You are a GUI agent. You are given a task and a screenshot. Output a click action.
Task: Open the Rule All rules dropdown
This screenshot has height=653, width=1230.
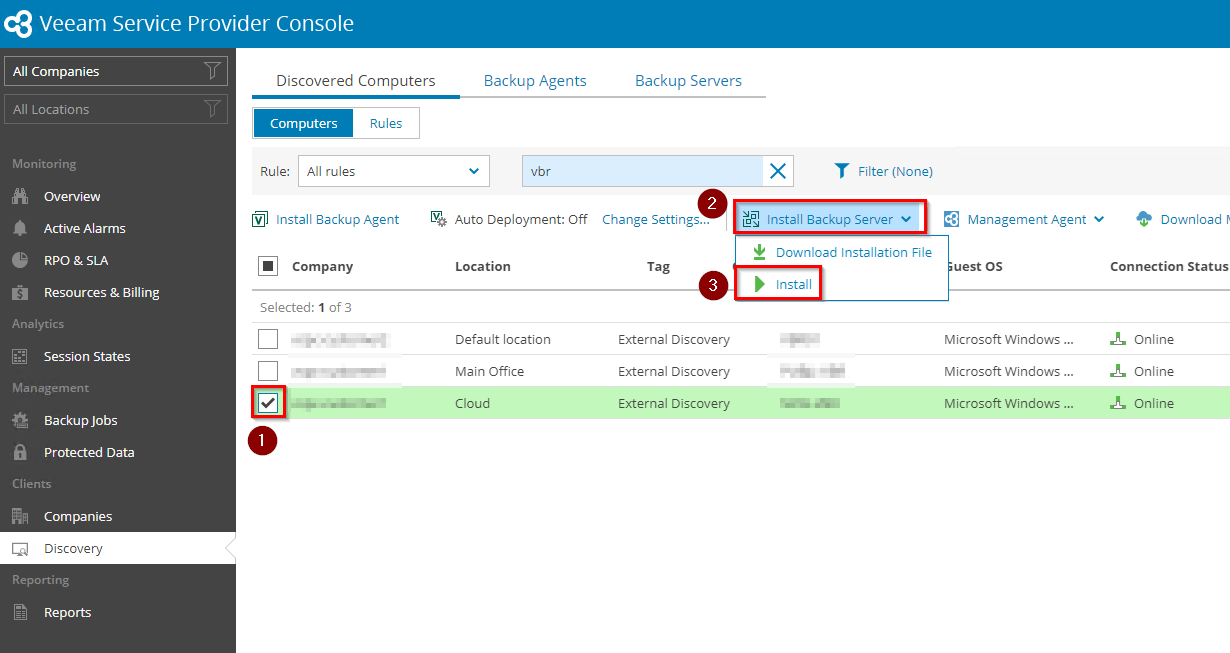(394, 171)
